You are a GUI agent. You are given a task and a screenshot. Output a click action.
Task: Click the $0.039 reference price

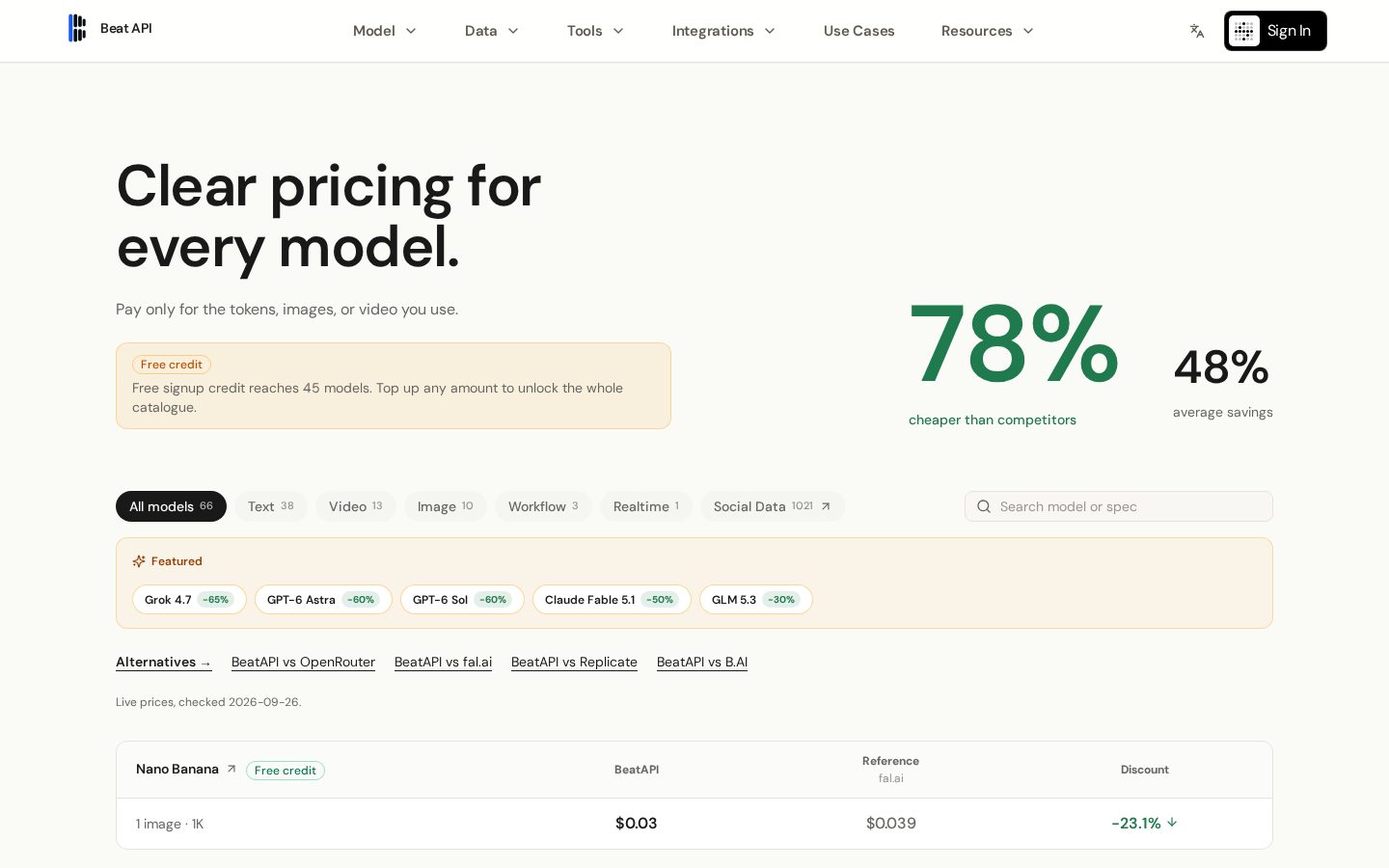pos(891,823)
